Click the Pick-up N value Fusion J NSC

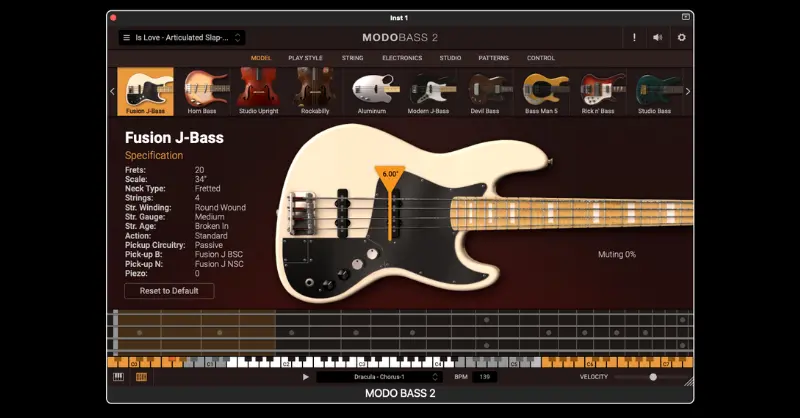[219, 264]
